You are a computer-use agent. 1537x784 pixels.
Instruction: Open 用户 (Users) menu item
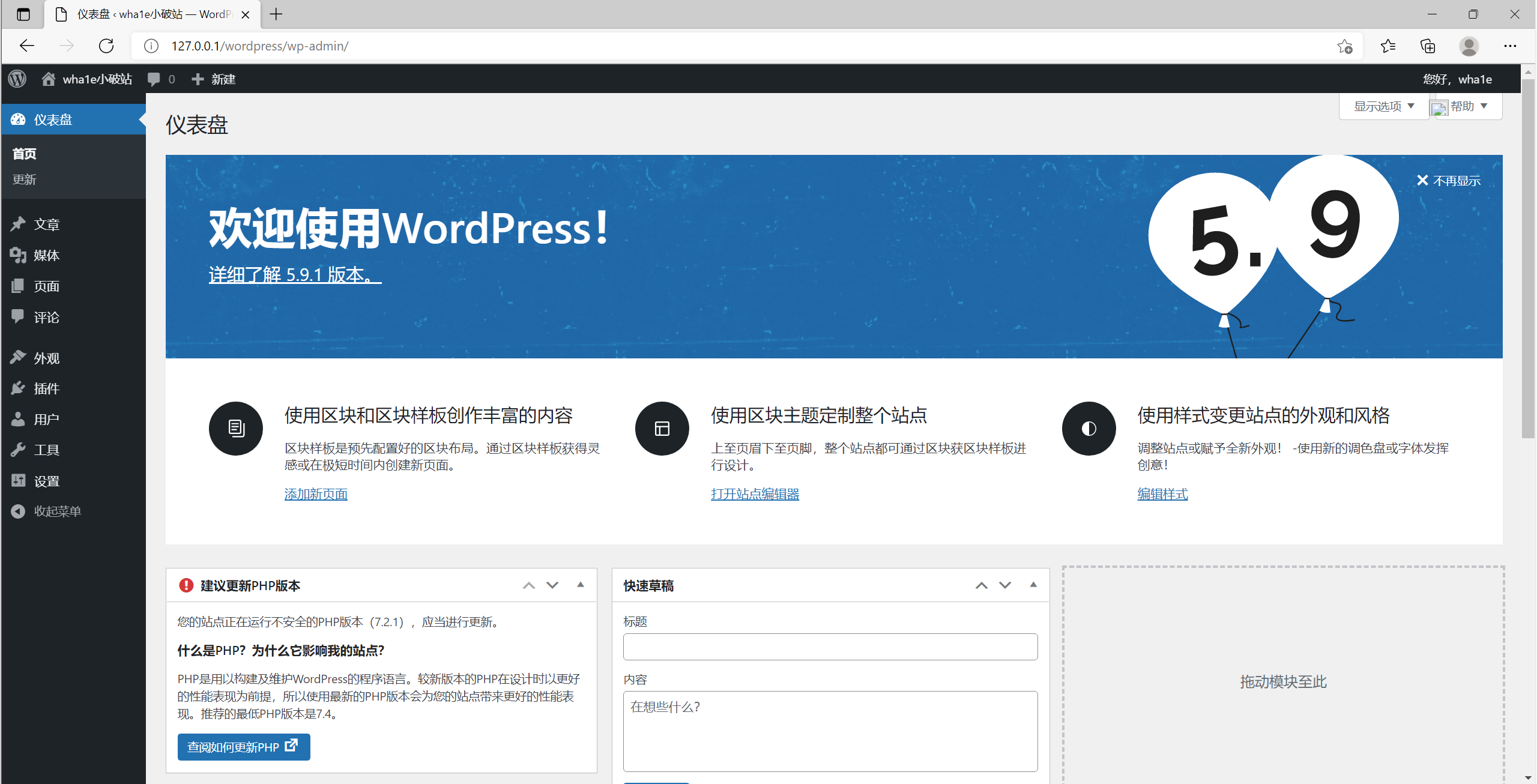coord(46,419)
